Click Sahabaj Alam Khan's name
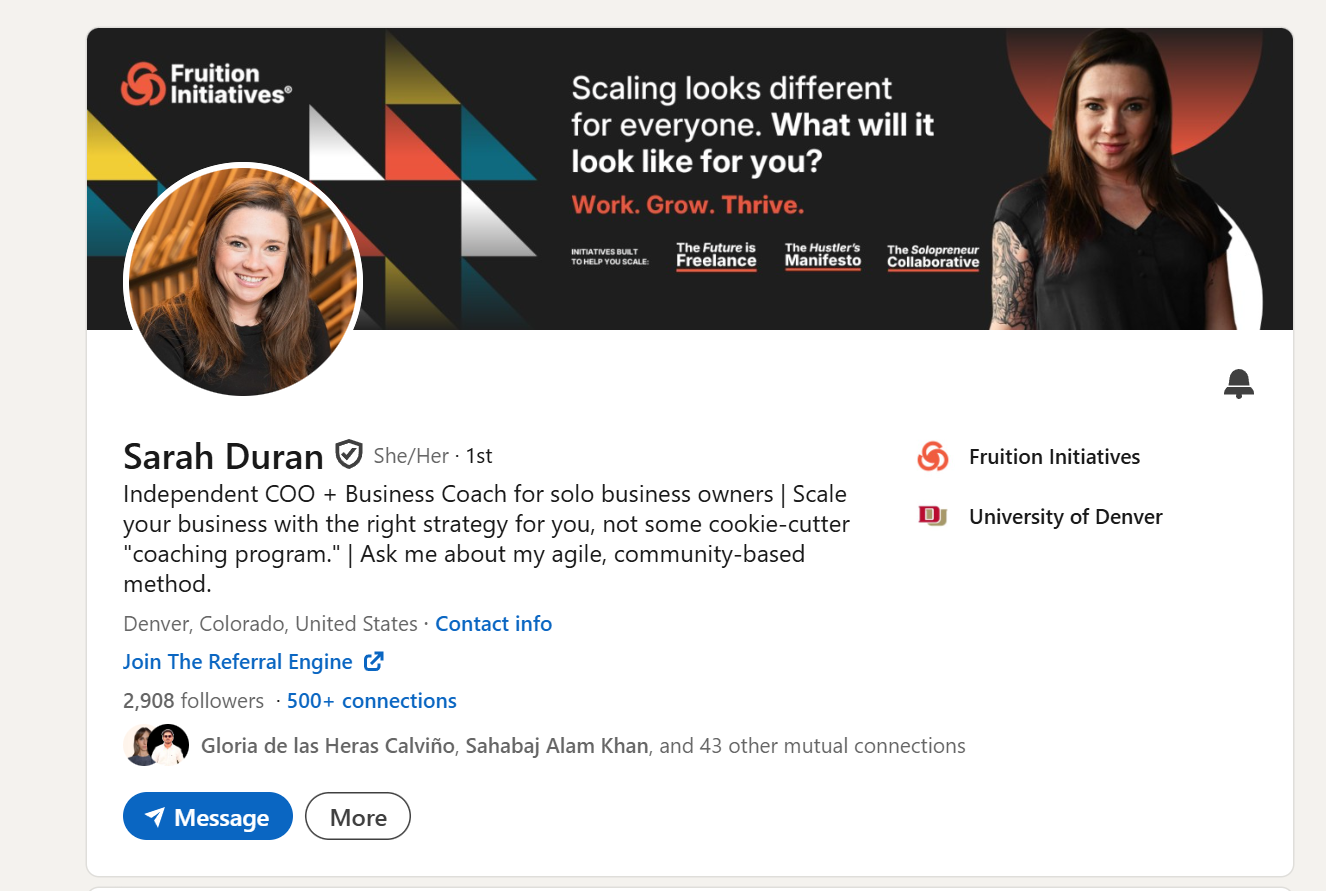The height and width of the screenshot is (891, 1326). click(x=556, y=745)
